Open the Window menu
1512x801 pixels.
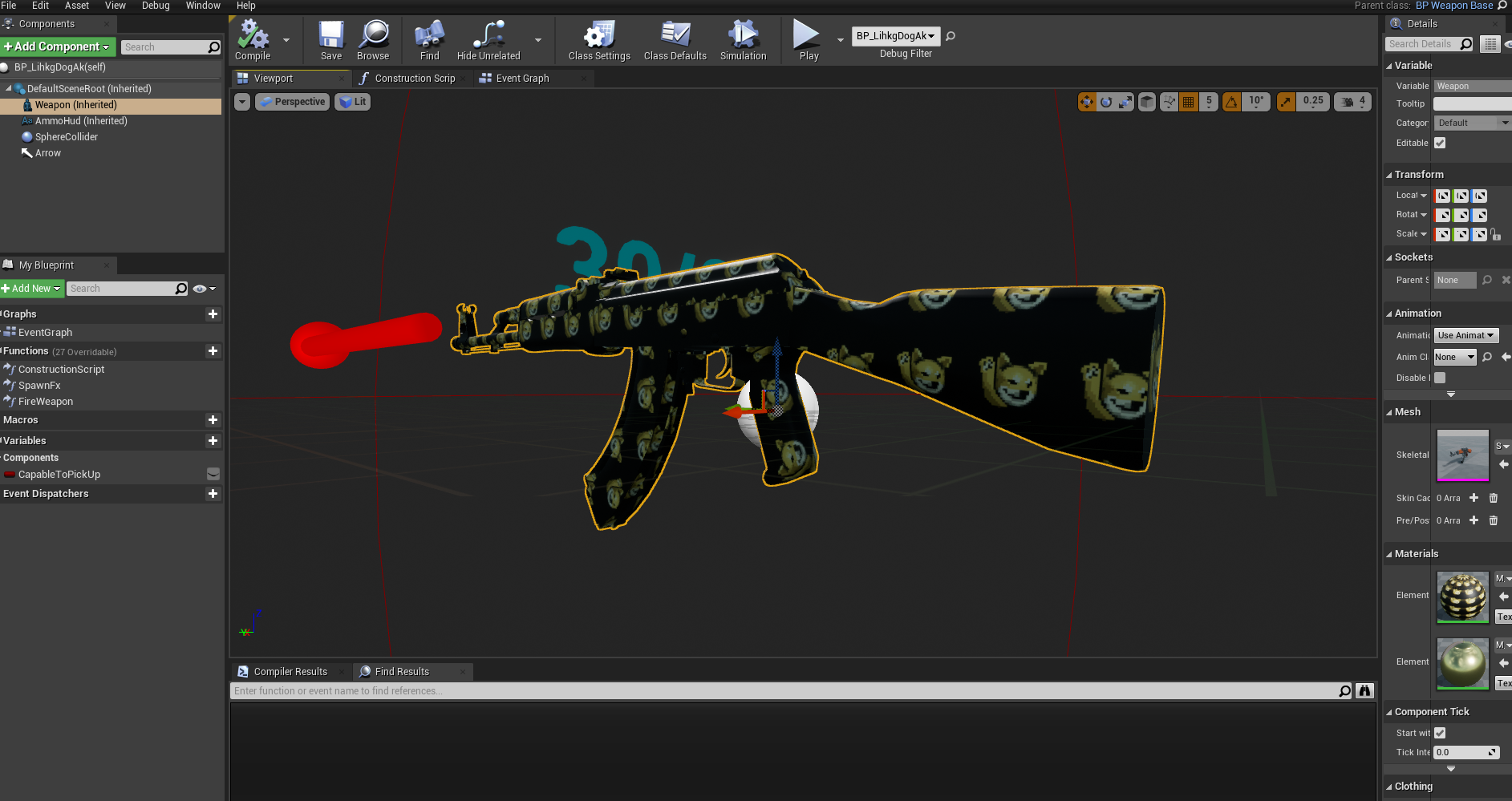(203, 6)
